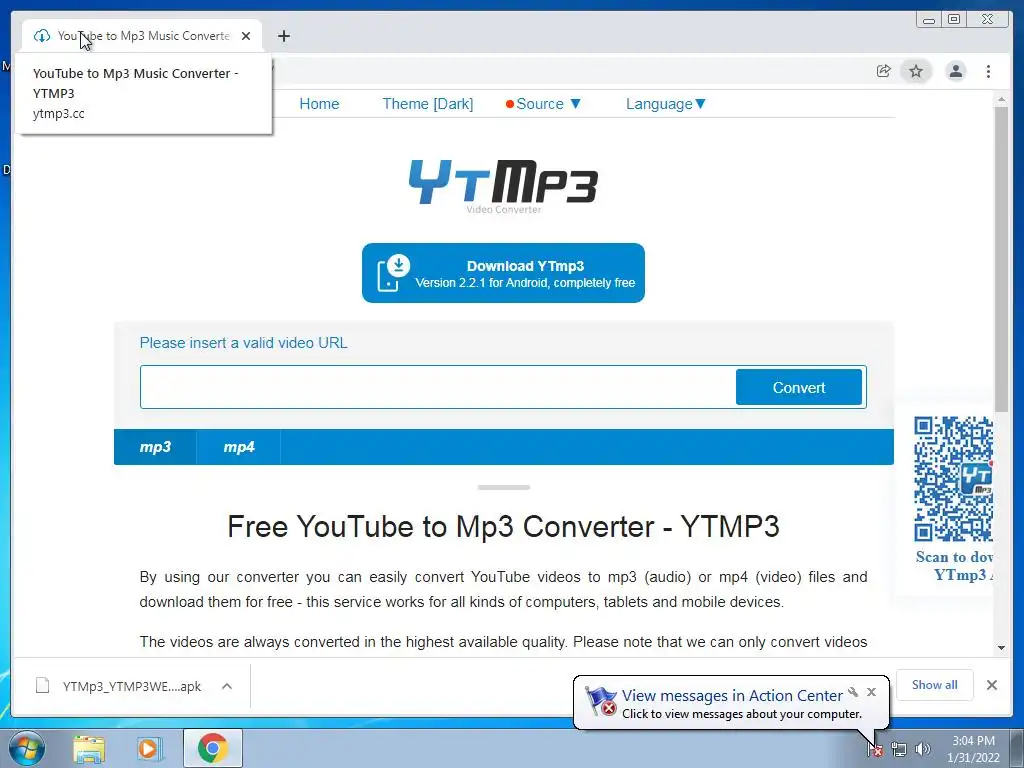1024x768 pixels.
Task: Open the Windows Start menu
Action: (26, 748)
